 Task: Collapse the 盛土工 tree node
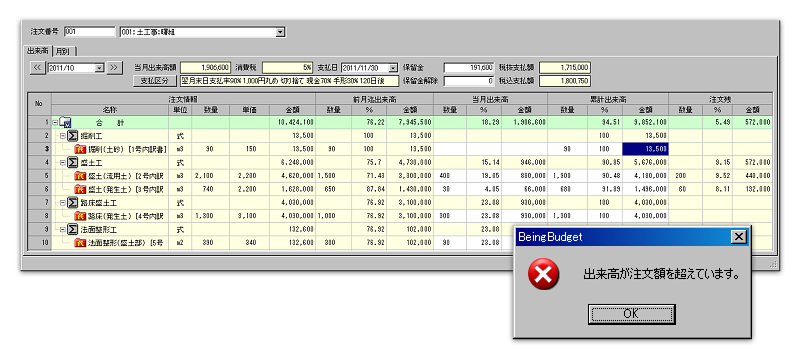point(63,163)
